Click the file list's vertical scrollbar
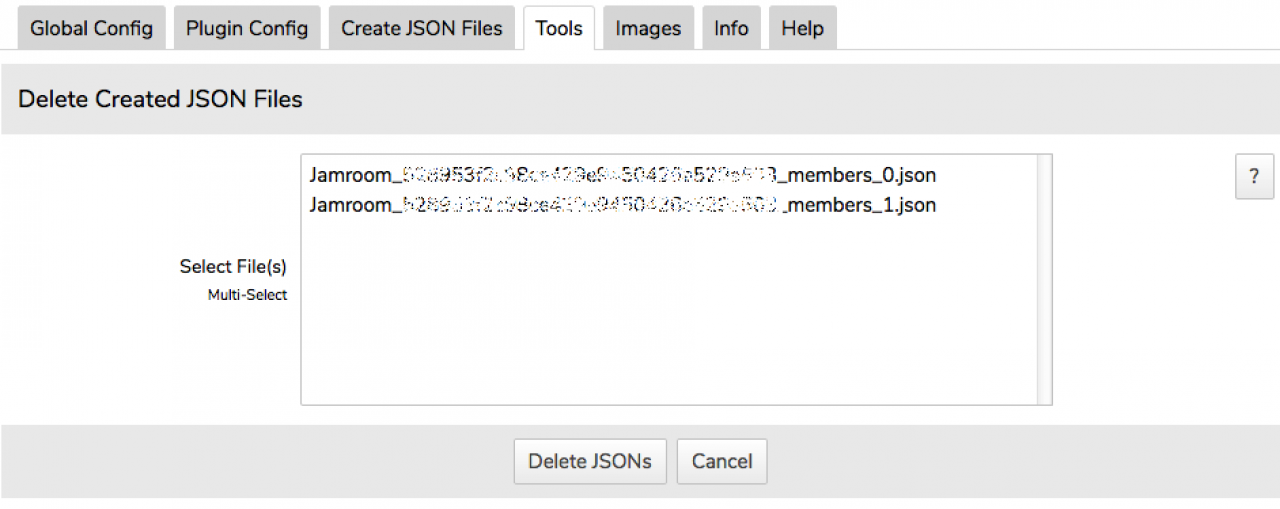Viewport: 1280px width, 509px height. click(x=1044, y=279)
